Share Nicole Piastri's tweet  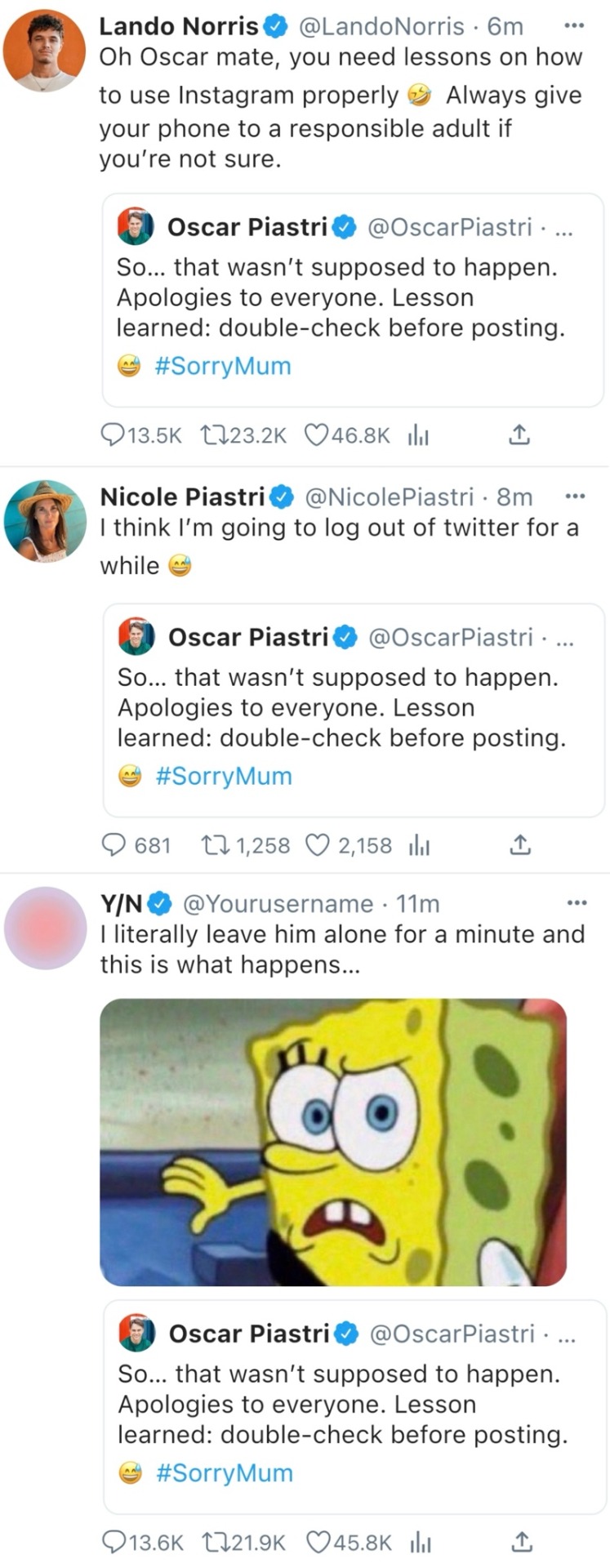pos(520,845)
